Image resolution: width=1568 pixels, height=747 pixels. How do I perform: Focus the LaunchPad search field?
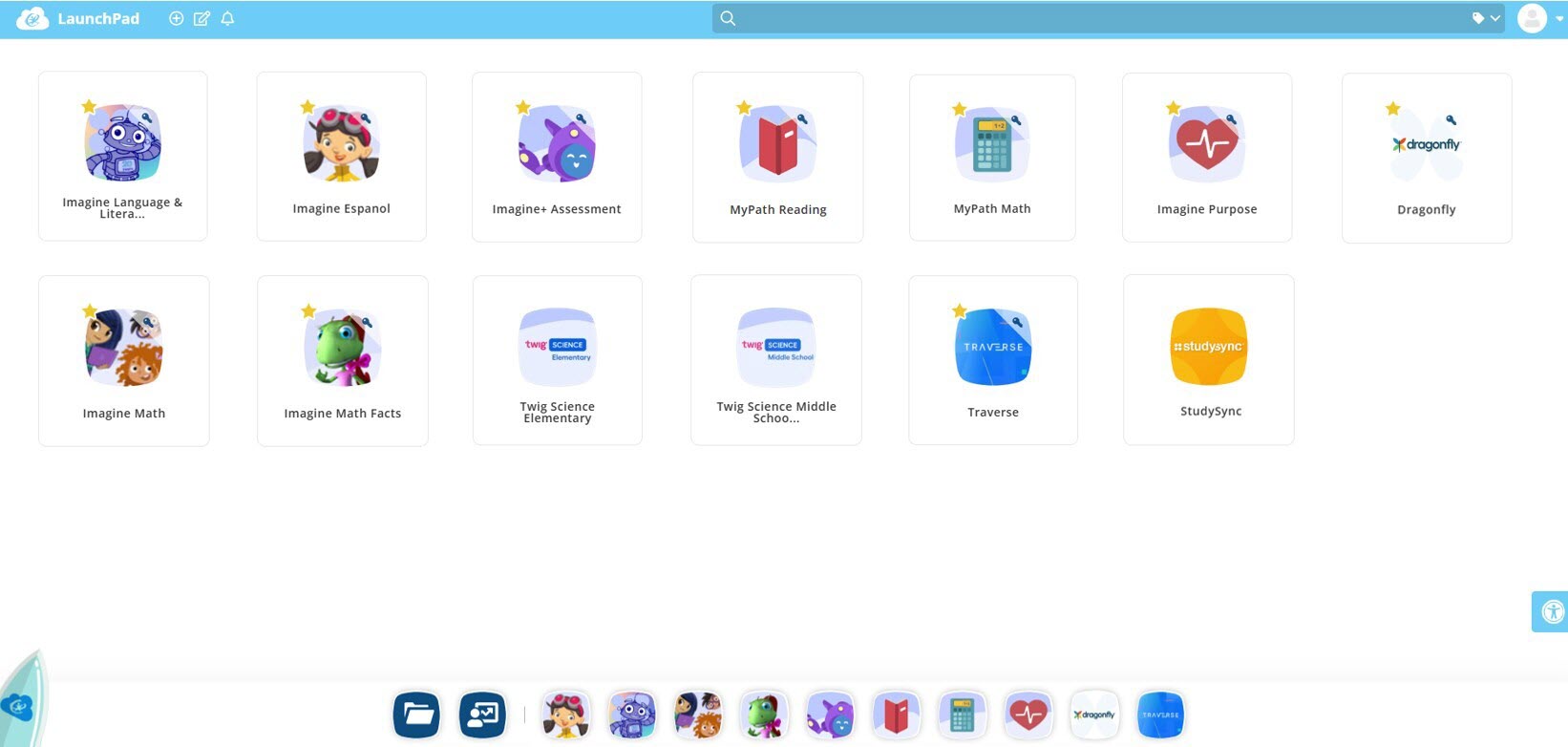coord(1108,18)
